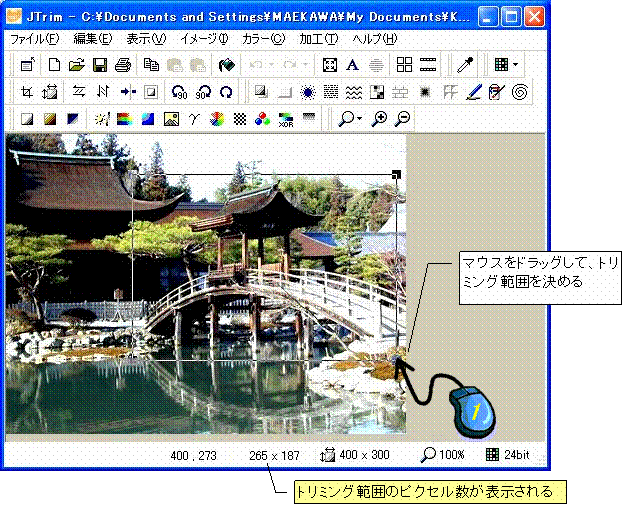The image size is (623, 505).
Task: Click the XOR color operation icon
Action: (x=285, y=119)
